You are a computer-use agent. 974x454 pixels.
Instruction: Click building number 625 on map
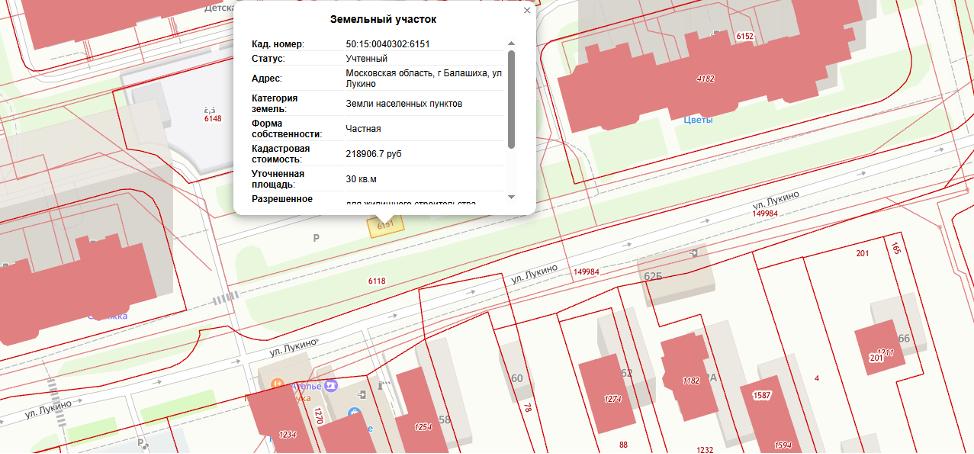point(654,275)
